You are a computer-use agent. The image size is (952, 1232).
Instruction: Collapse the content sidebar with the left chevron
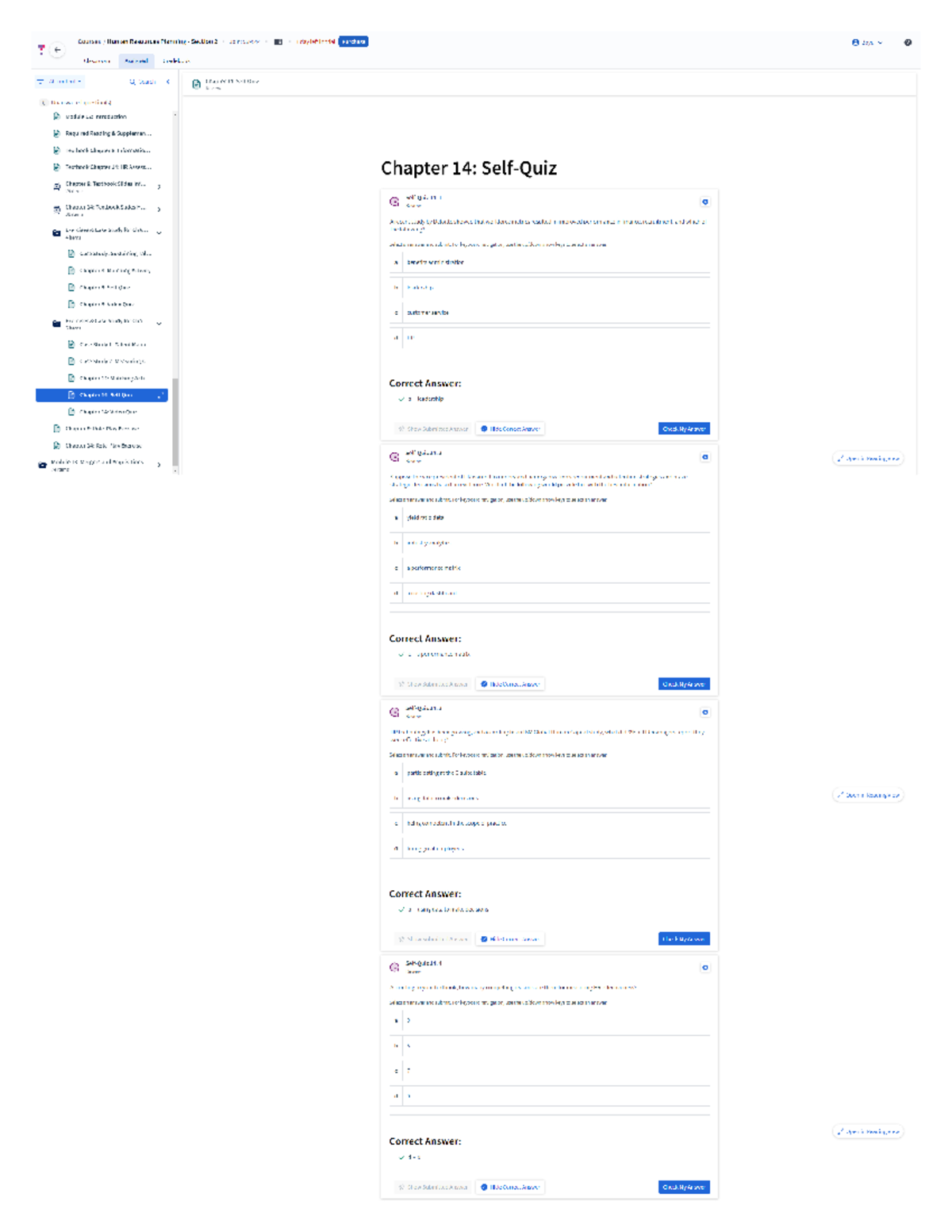[168, 82]
